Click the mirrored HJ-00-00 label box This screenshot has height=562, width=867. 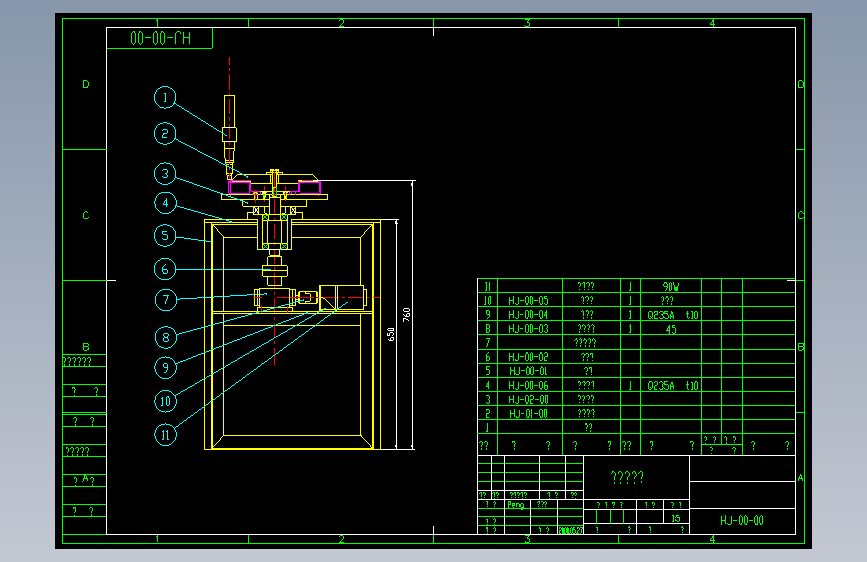160,38
